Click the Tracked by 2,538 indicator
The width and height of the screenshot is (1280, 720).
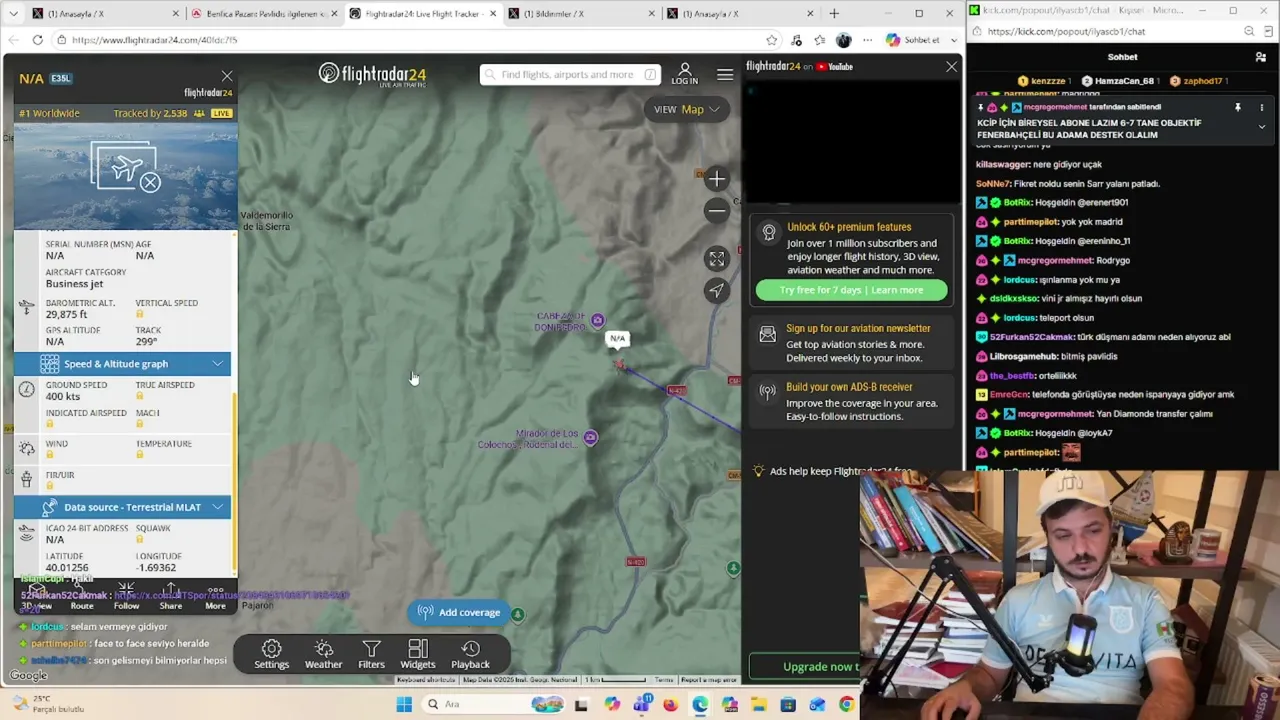[x=158, y=113]
